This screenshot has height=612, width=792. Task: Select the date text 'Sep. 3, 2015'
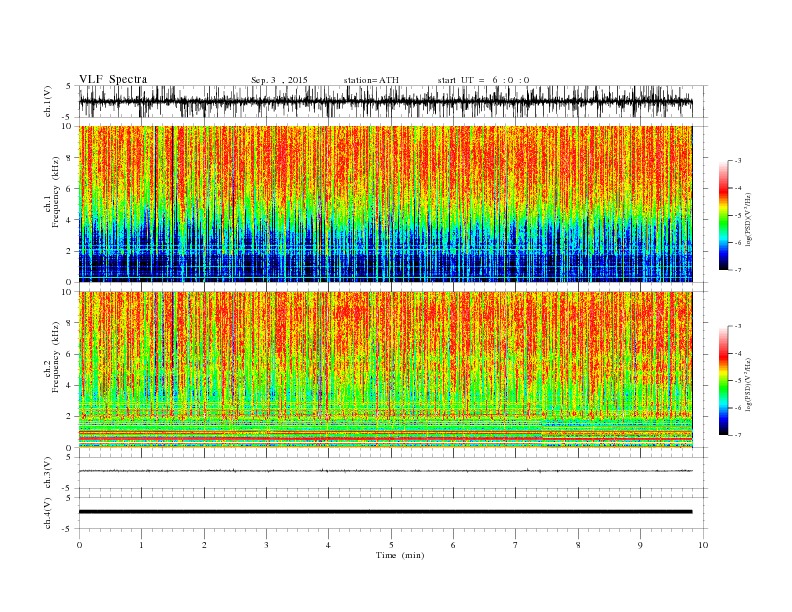click(x=279, y=80)
